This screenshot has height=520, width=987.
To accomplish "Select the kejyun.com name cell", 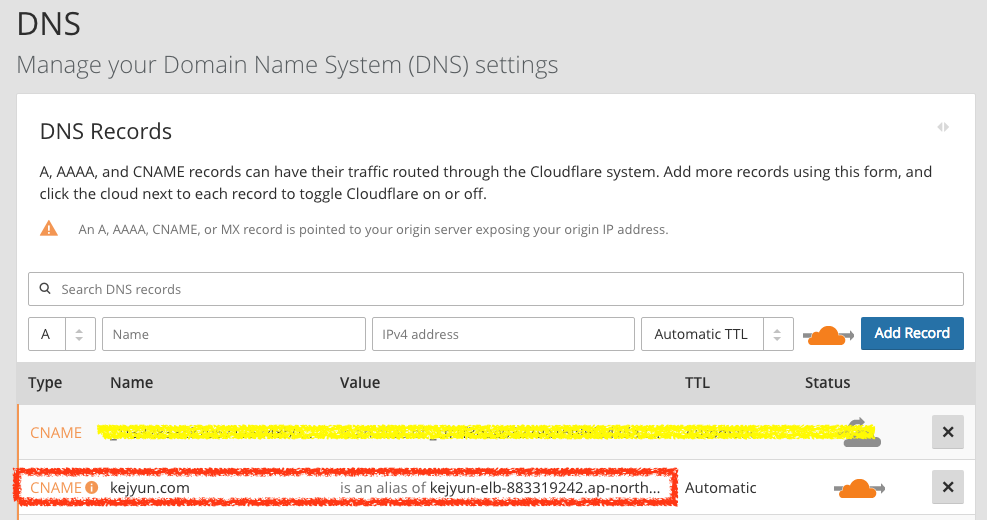I will point(149,488).
